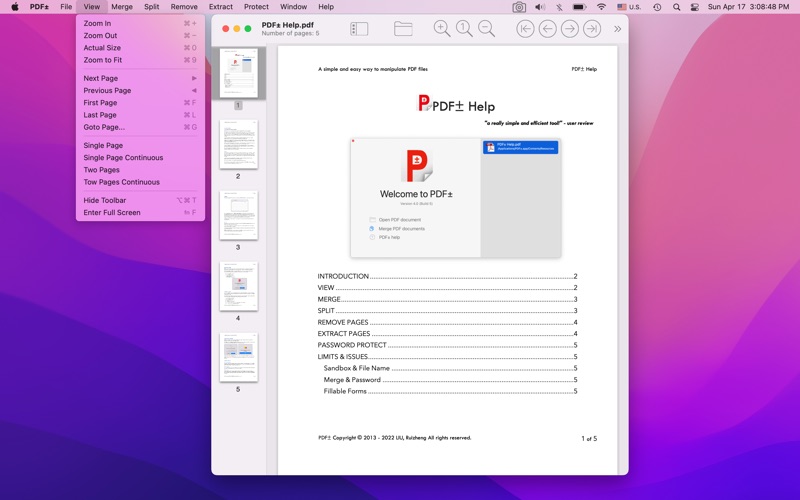Open the File menu
Screen dimensions: 800x500
point(66,7)
